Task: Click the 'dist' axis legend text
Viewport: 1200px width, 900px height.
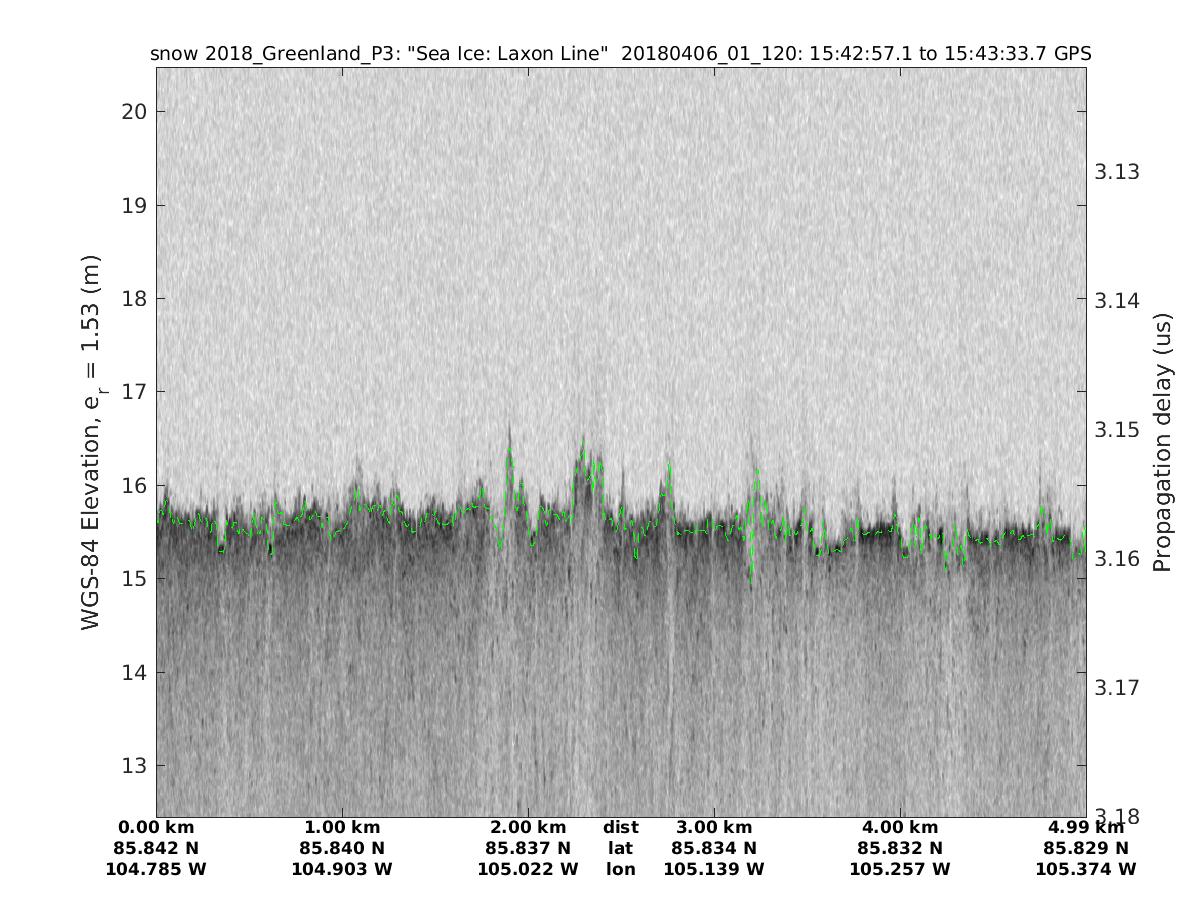Action: (x=621, y=827)
